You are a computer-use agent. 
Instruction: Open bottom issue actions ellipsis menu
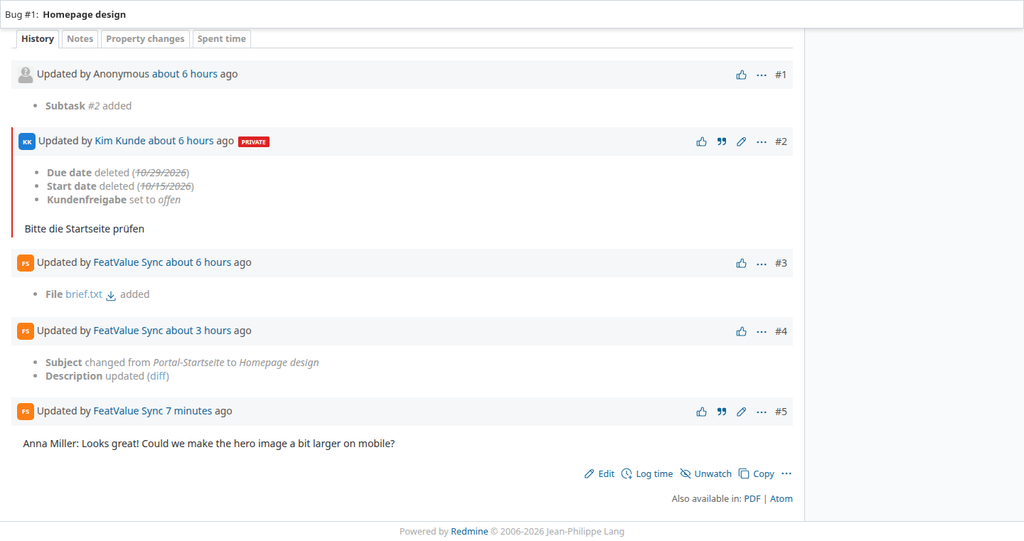pyautogui.click(x=786, y=474)
